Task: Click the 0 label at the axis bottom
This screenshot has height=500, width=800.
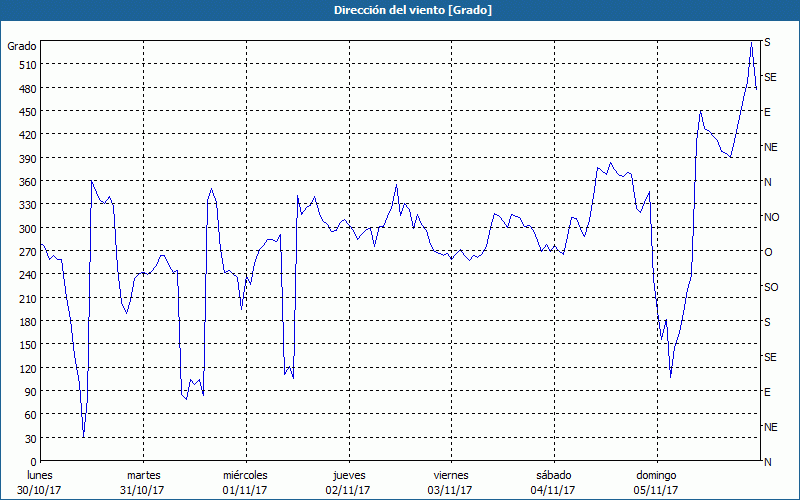Action: [32, 462]
